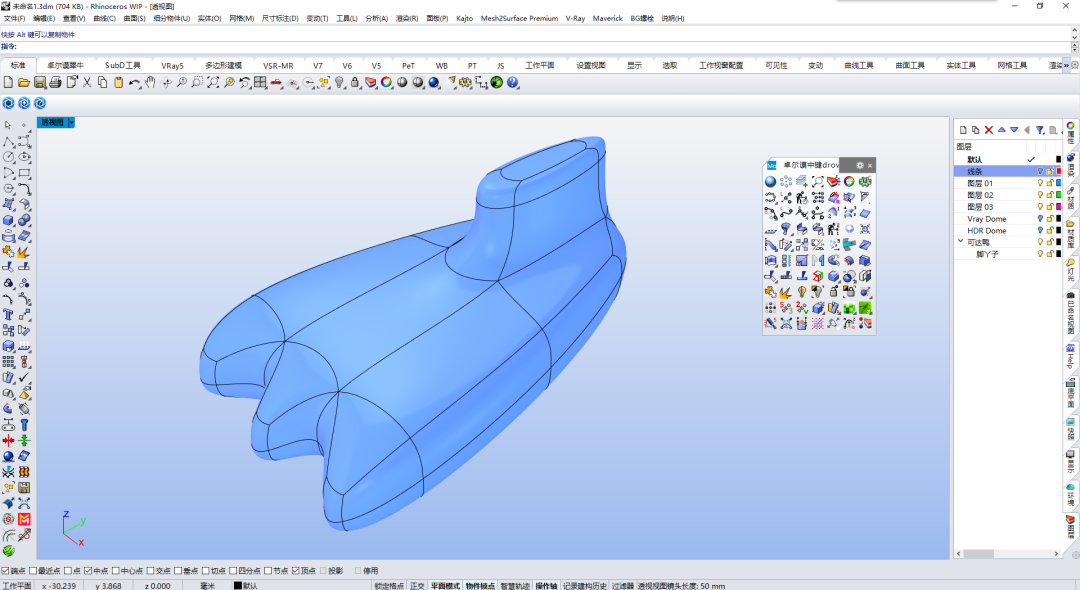Enable the 中心点 osnap checkbox
This screenshot has width=1080, height=590.
116,571
